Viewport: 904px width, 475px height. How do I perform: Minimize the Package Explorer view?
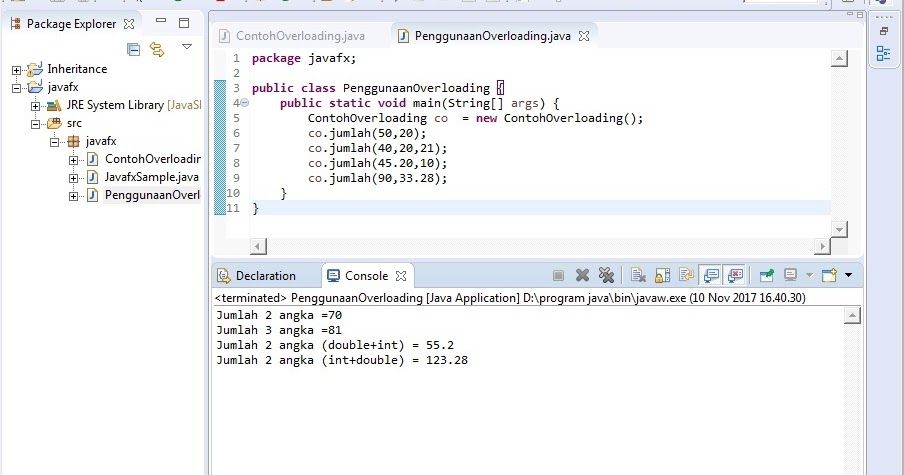click(161, 21)
